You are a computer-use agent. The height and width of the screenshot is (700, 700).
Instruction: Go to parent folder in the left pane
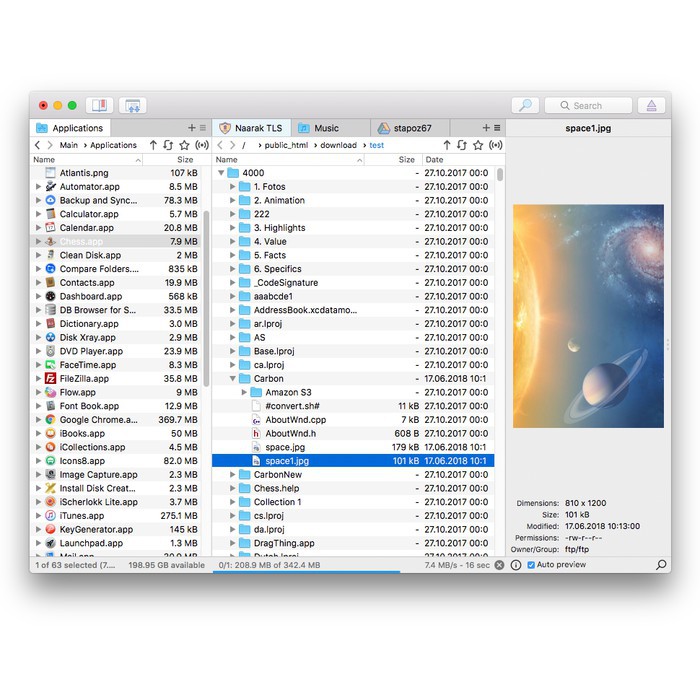(x=153, y=145)
